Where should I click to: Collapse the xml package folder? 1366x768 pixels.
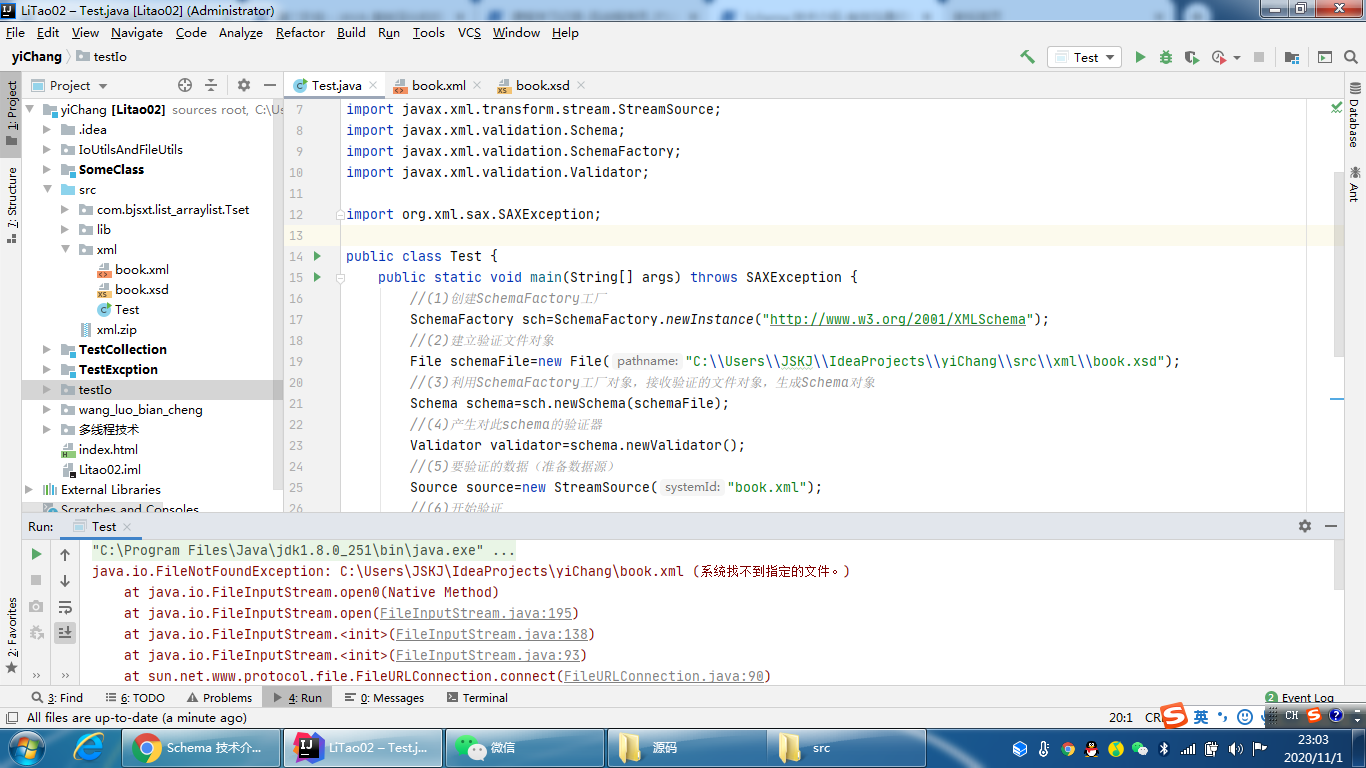coord(65,250)
